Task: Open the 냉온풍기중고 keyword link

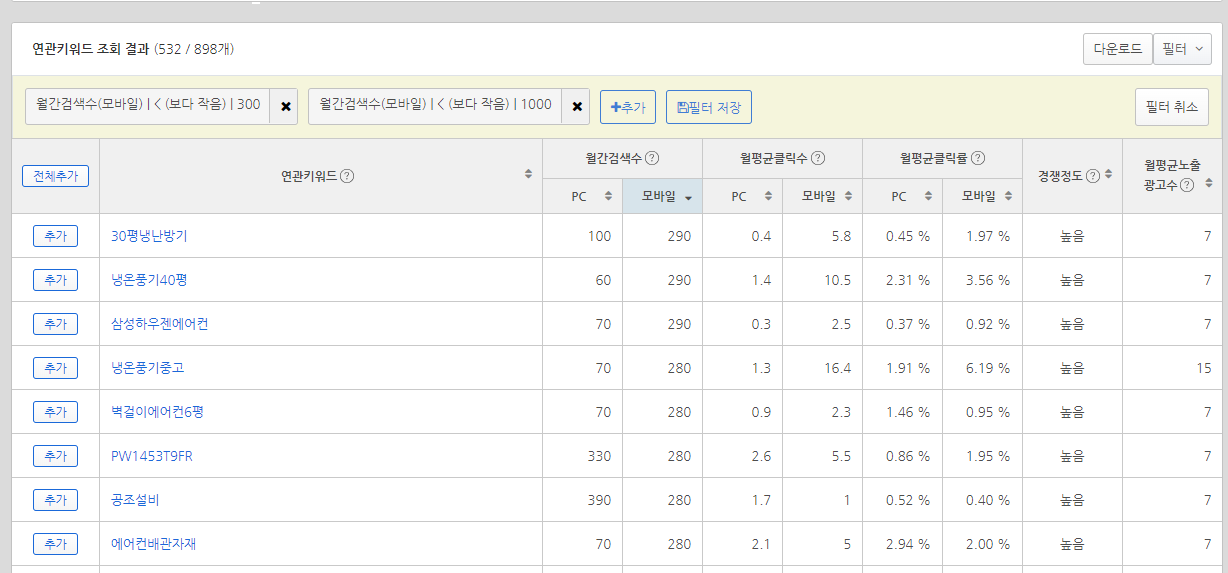Action: [148, 368]
